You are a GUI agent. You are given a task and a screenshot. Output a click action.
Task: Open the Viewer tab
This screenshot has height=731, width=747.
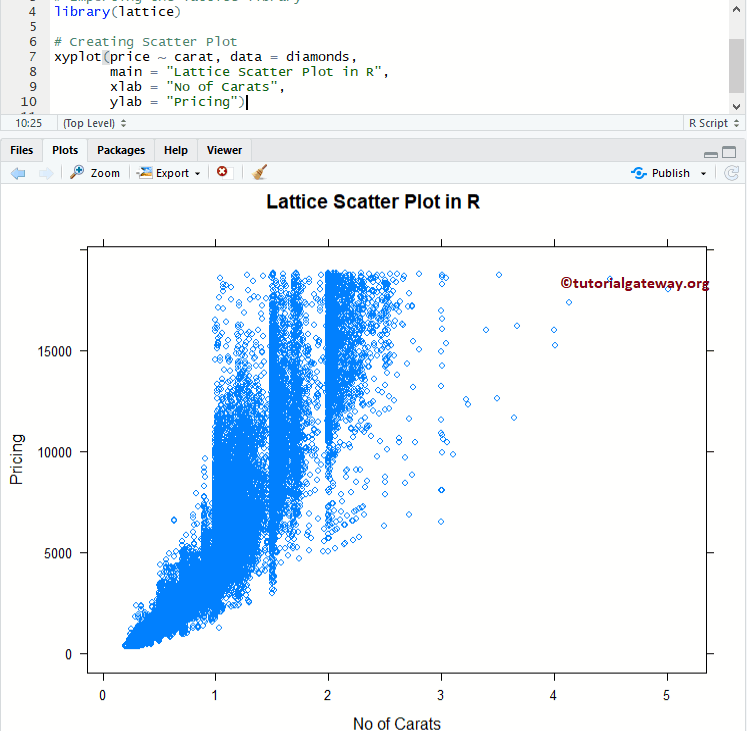click(224, 150)
